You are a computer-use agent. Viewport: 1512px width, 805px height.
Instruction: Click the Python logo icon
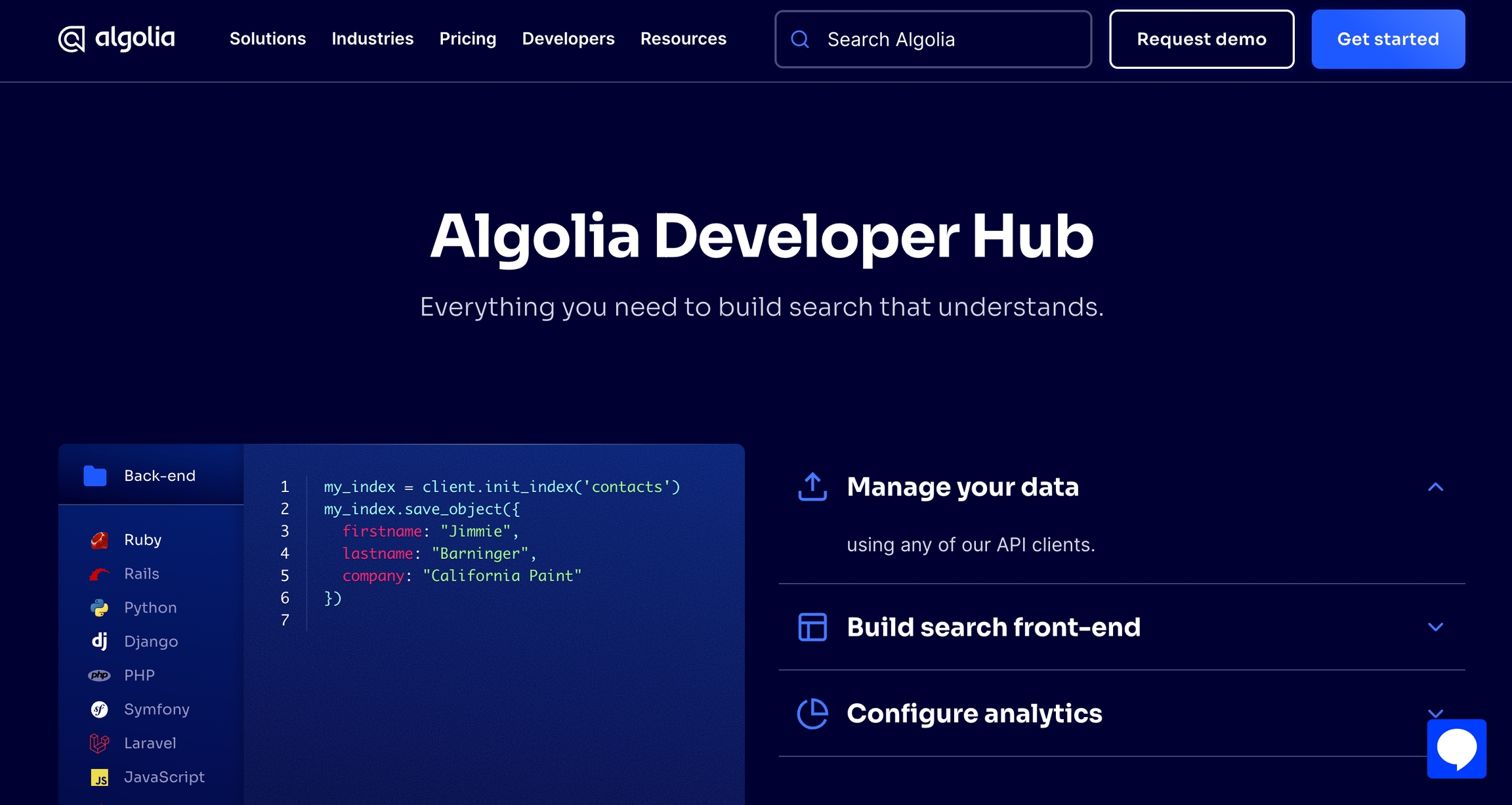(x=99, y=608)
